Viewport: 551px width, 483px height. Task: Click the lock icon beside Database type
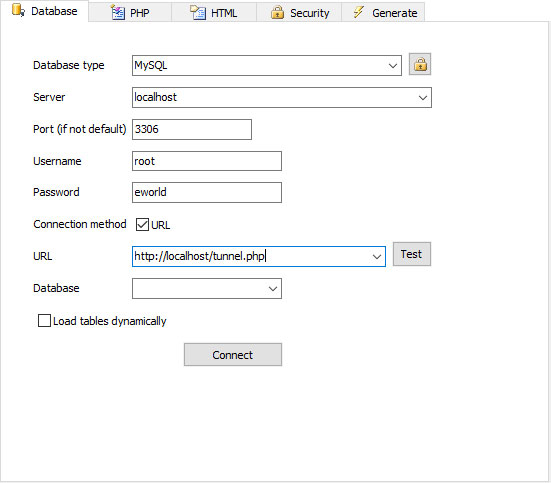(x=420, y=64)
